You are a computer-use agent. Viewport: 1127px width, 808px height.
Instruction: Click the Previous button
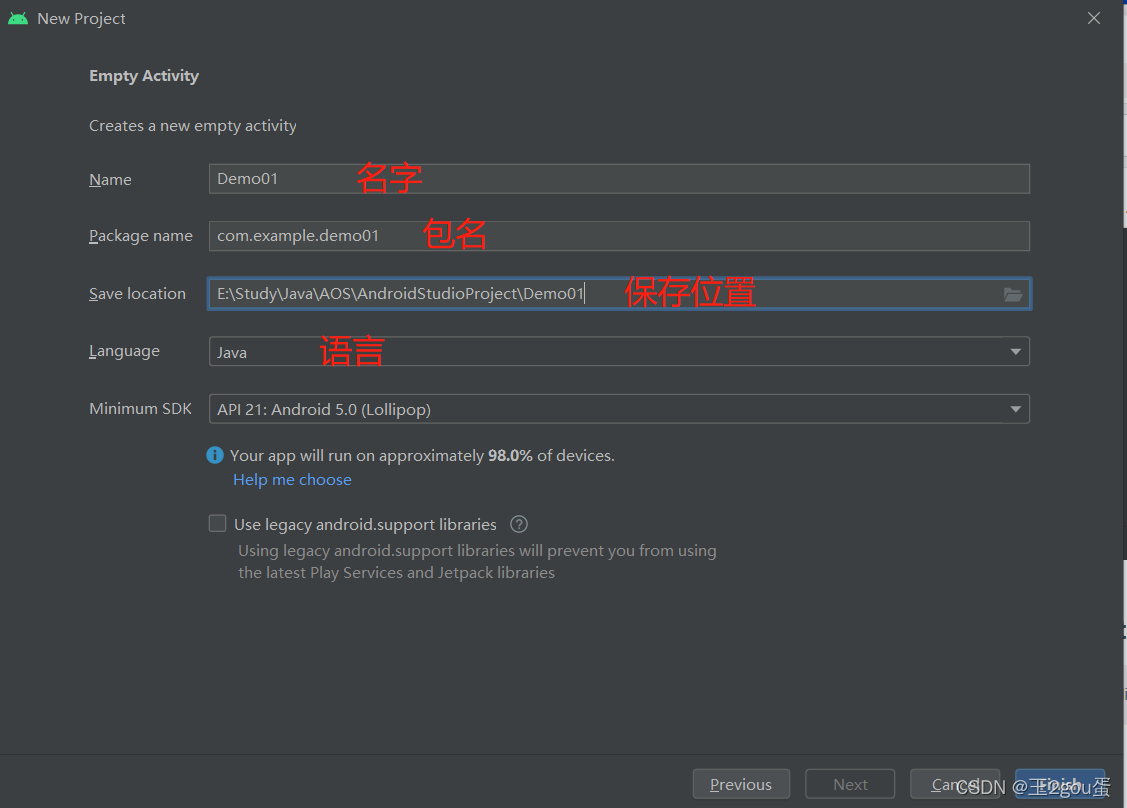click(741, 784)
